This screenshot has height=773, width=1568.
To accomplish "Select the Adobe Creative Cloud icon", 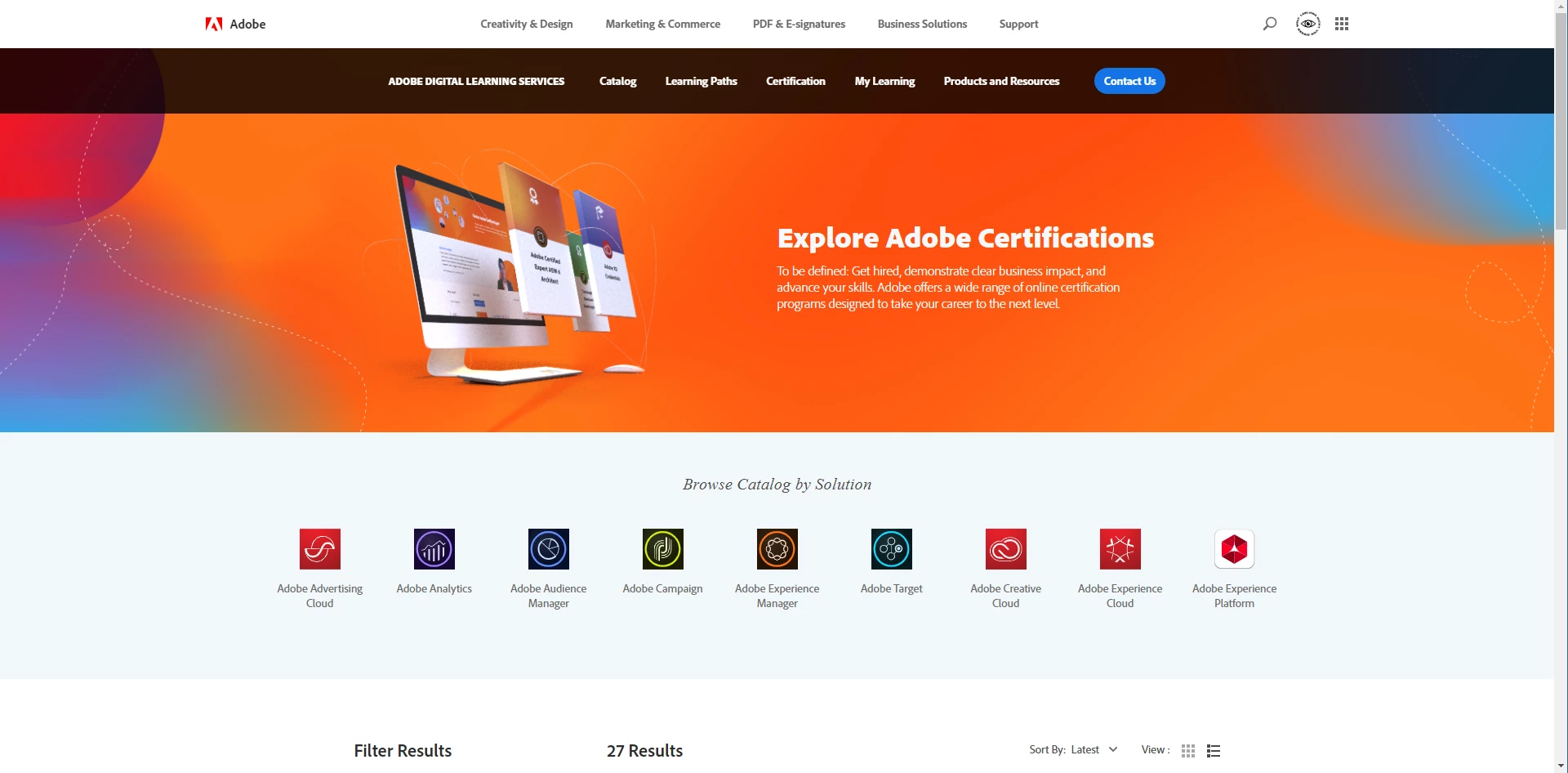I will [x=1006, y=549].
